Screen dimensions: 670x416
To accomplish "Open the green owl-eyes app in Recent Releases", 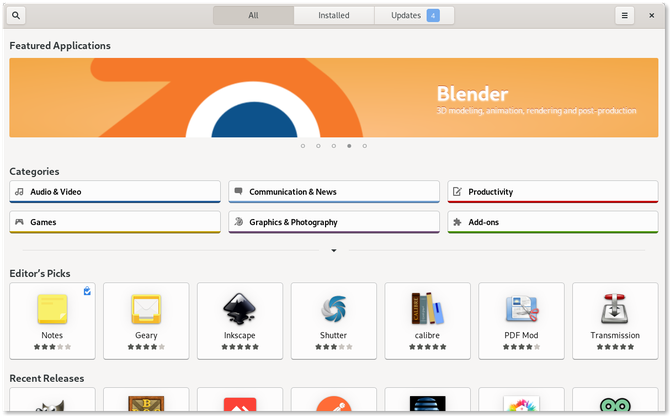I will tap(615, 401).
